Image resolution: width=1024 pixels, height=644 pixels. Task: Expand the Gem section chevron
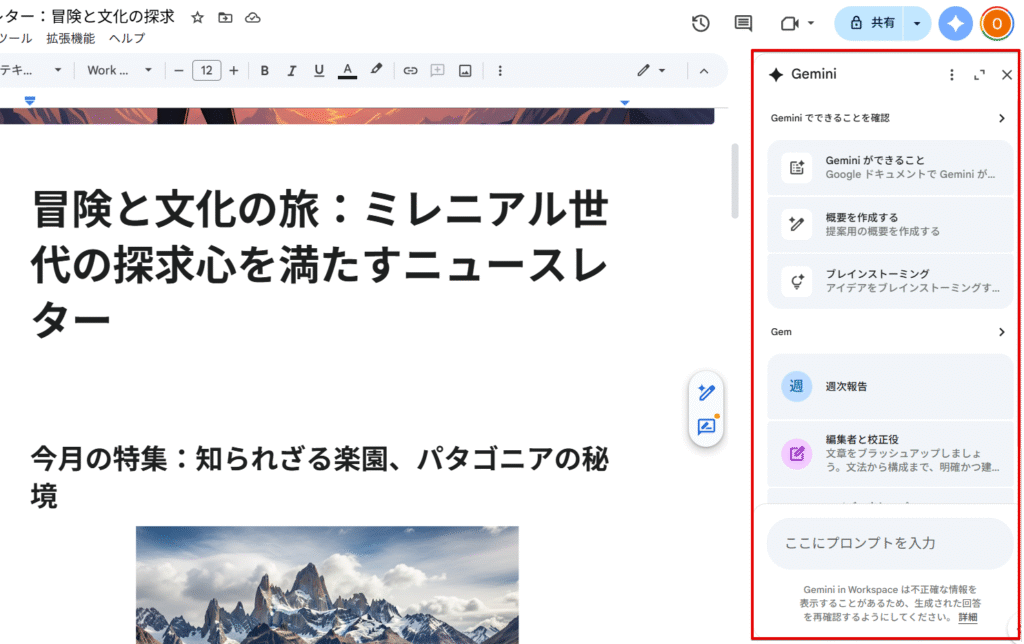point(1001,332)
